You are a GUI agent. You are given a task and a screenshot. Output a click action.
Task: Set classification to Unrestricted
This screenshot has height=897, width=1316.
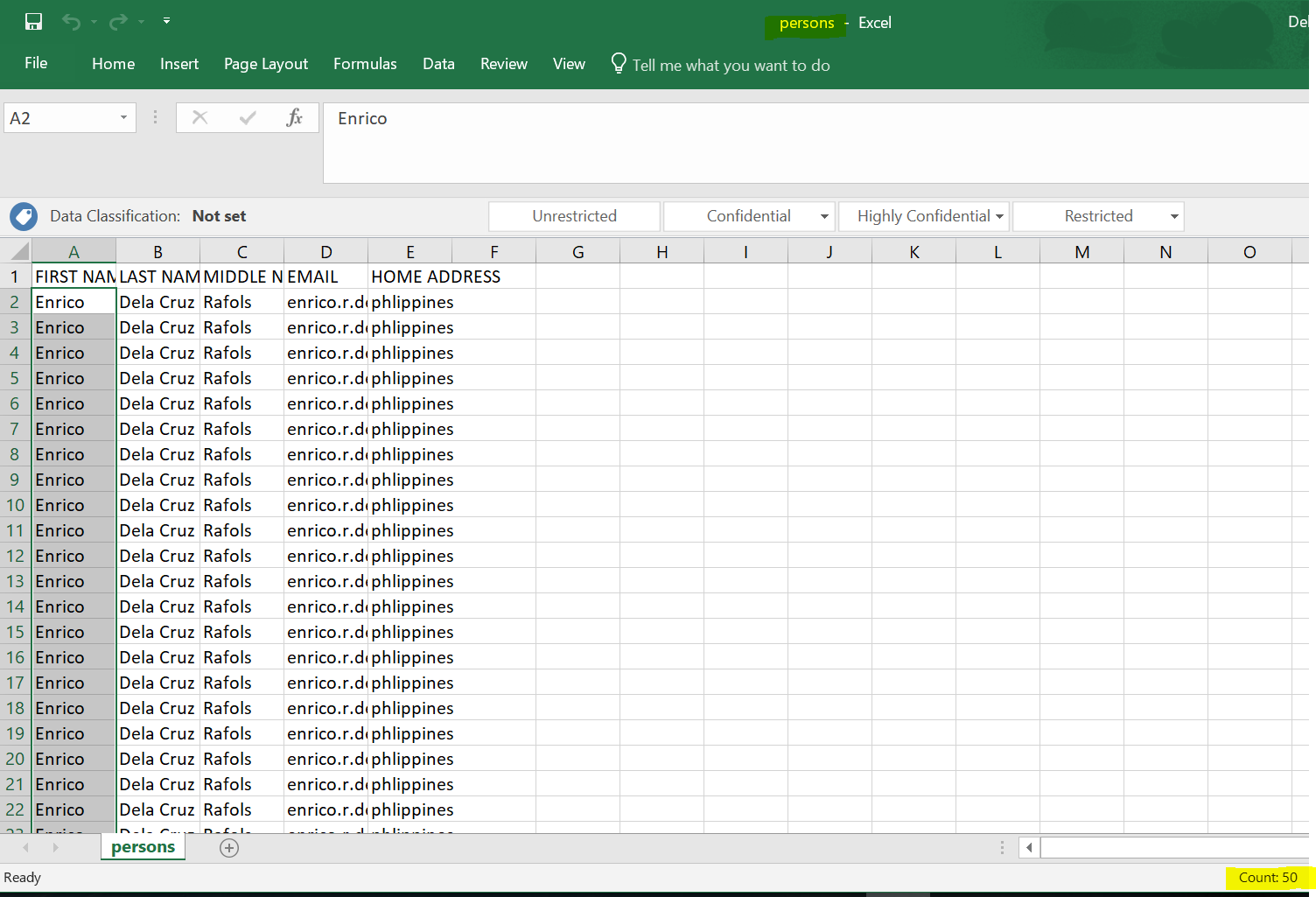coord(574,216)
